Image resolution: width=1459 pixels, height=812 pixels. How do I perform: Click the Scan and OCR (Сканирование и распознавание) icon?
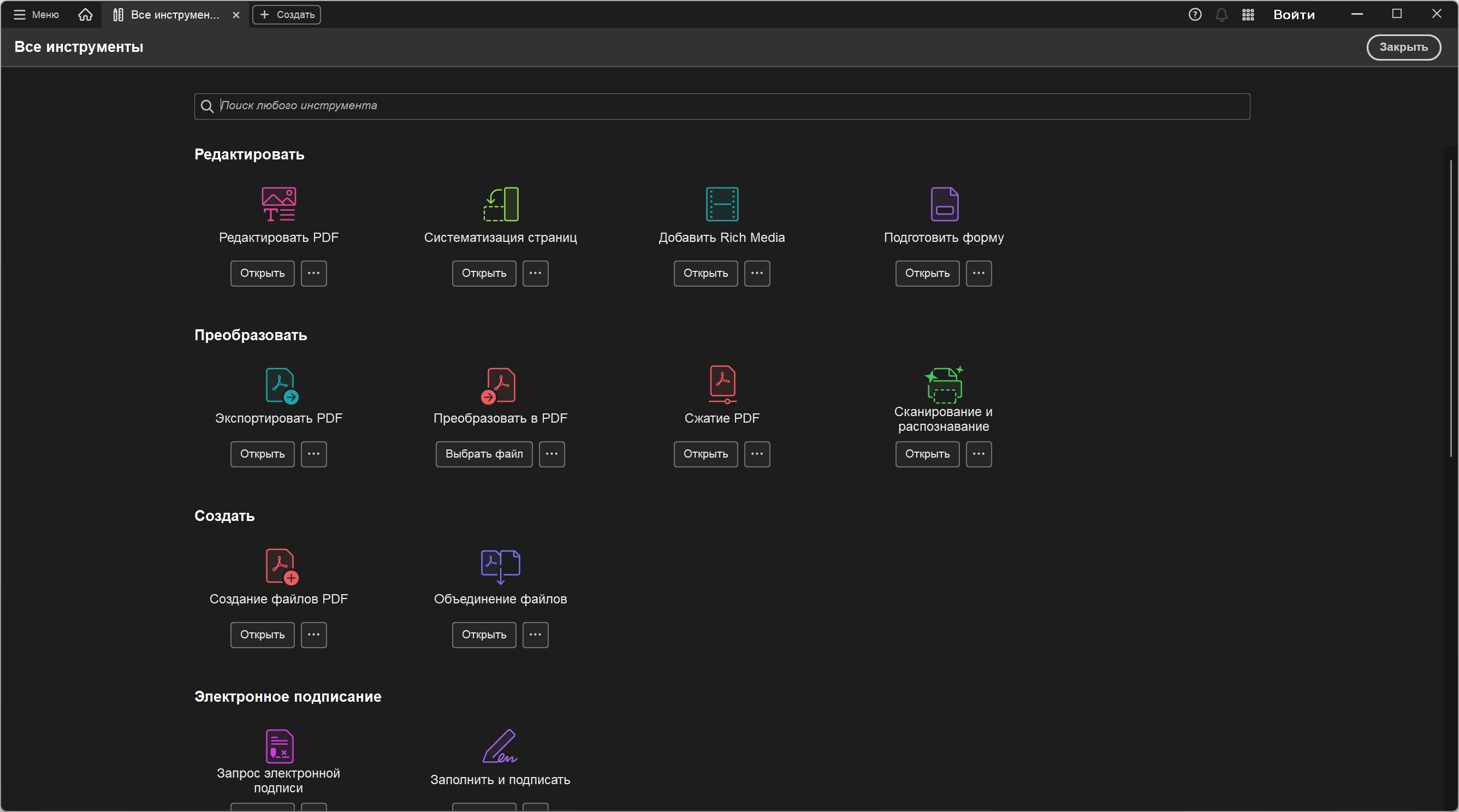click(x=944, y=384)
